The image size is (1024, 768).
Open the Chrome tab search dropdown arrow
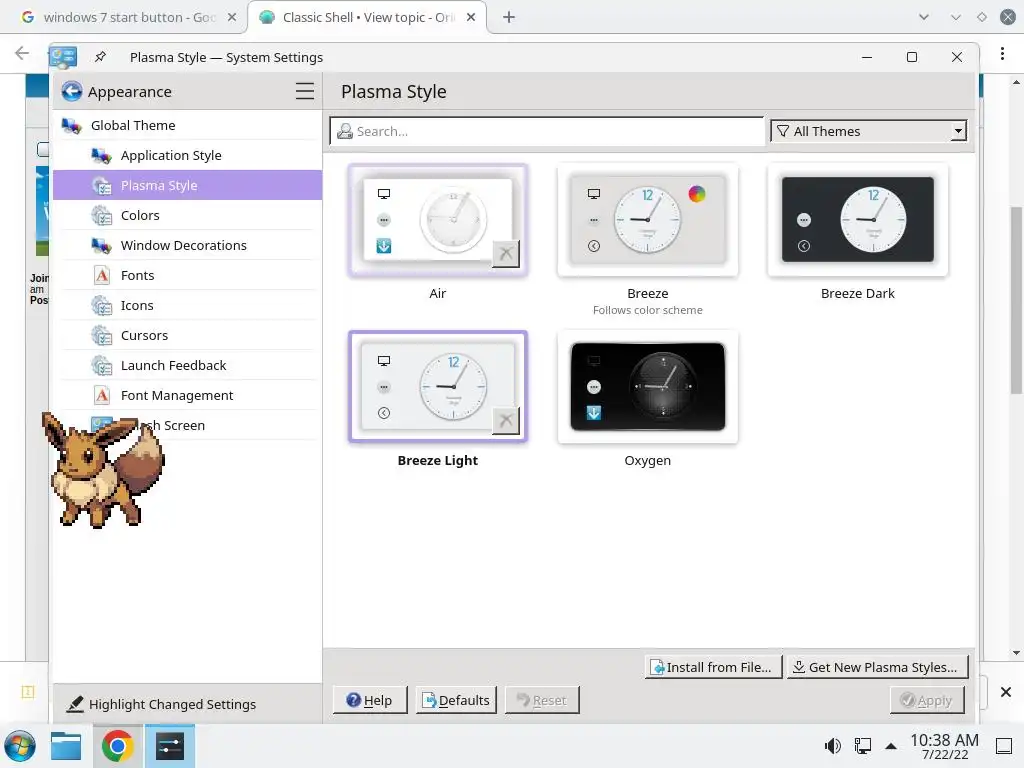point(923,17)
